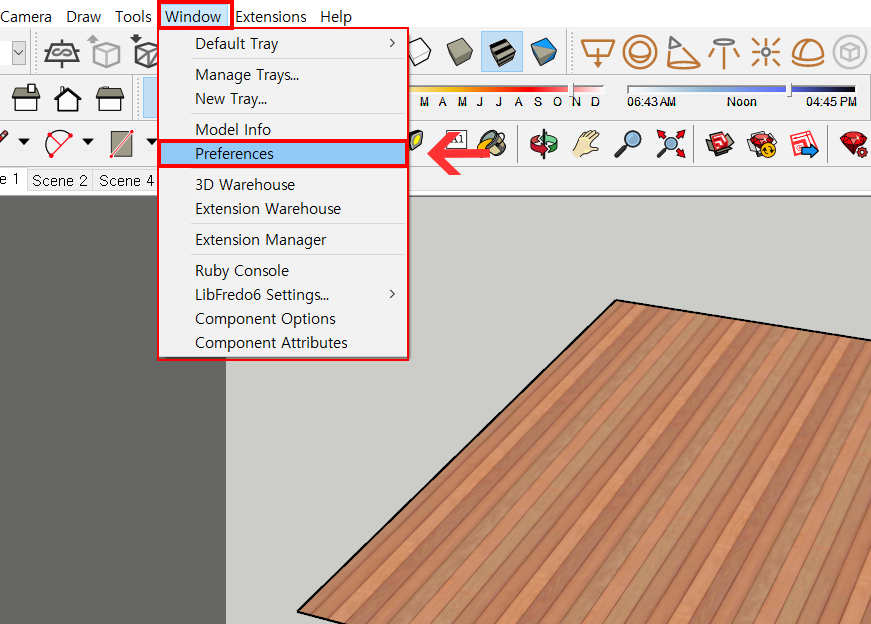
Task: Select the Pan hand tool
Action: point(586,144)
